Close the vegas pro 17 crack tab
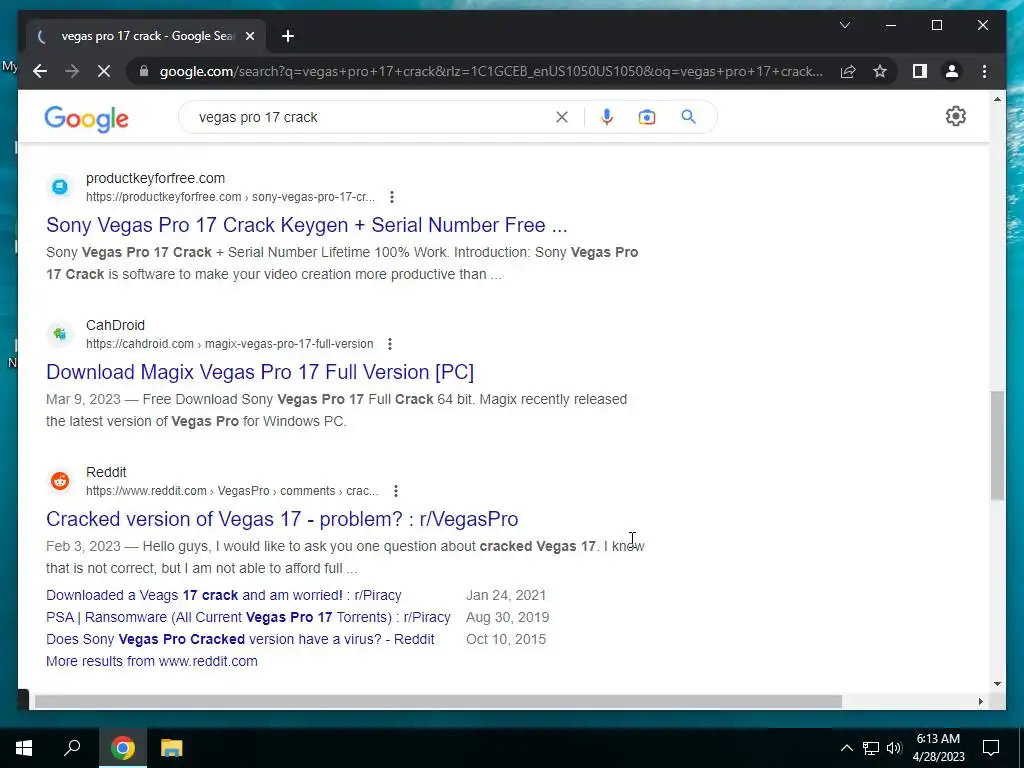Viewport: 1024px width, 768px height. [x=249, y=36]
